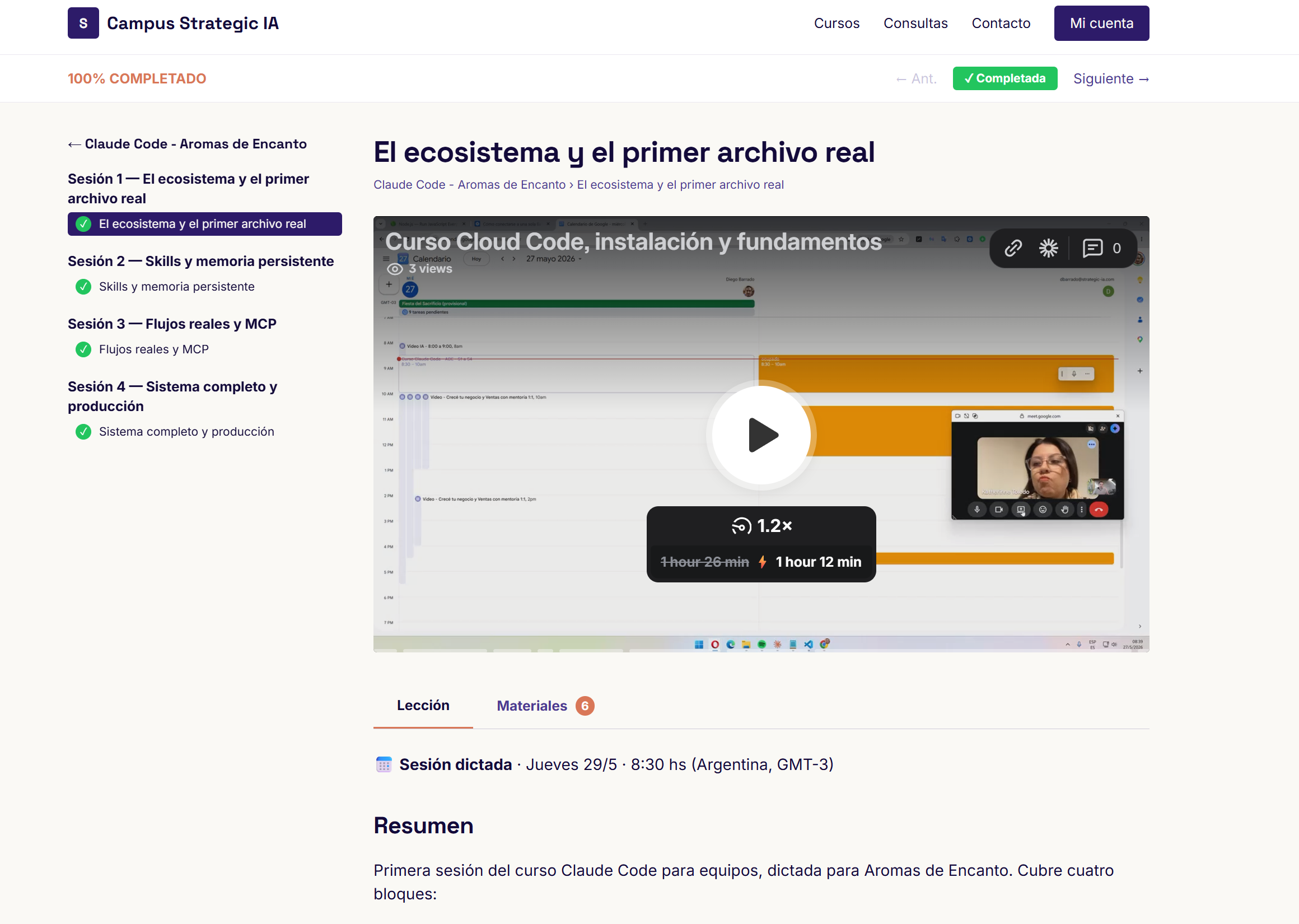Open the video title Curso Cloud Code, instalación y fundamentos
The width and height of the screenshot is (1299, 924).
(634, 242)
